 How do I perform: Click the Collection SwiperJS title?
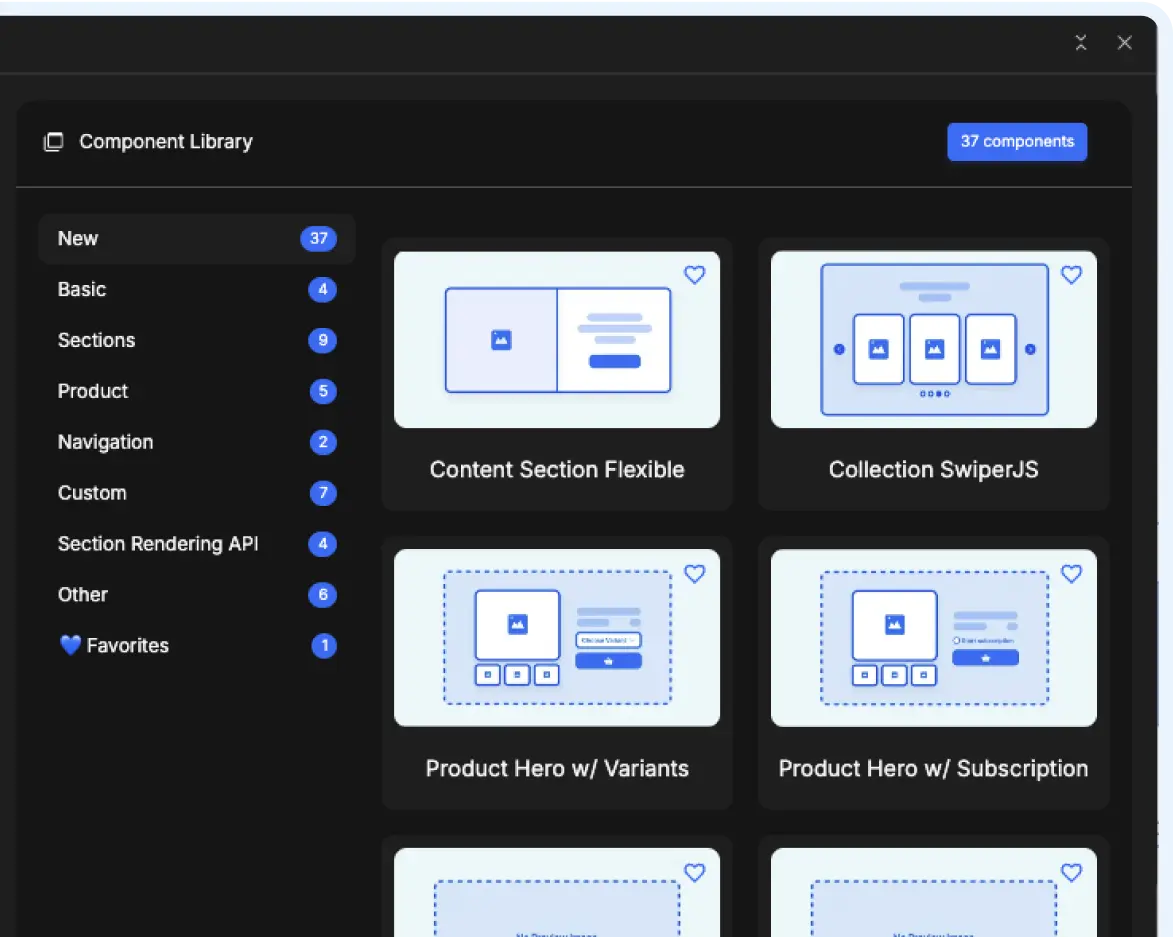(x=934, y=470)
